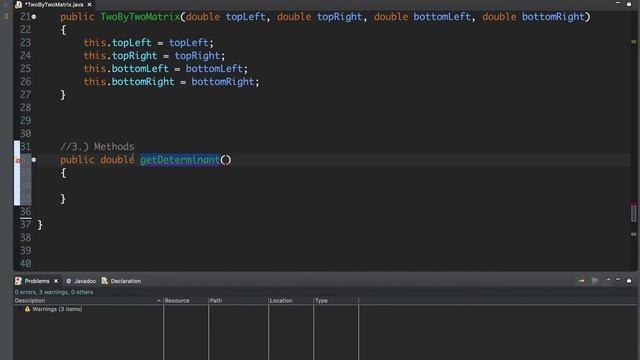Open the Problems view menu small arrow
The image size is (640, 360).
coord(608,280)
